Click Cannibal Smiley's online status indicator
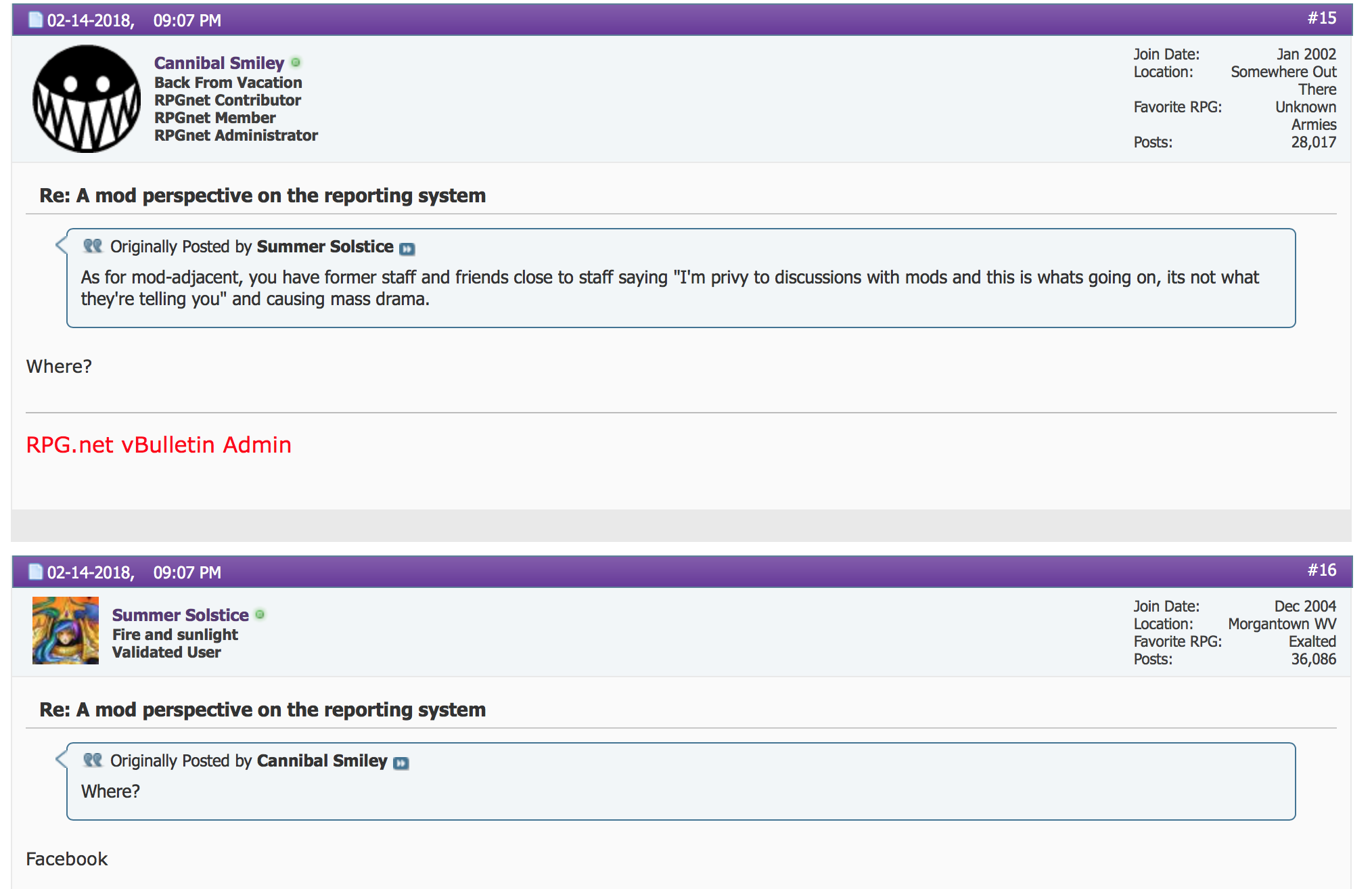Image resolution: width=1372 pixels, height=889 pixels. (296, 62)
